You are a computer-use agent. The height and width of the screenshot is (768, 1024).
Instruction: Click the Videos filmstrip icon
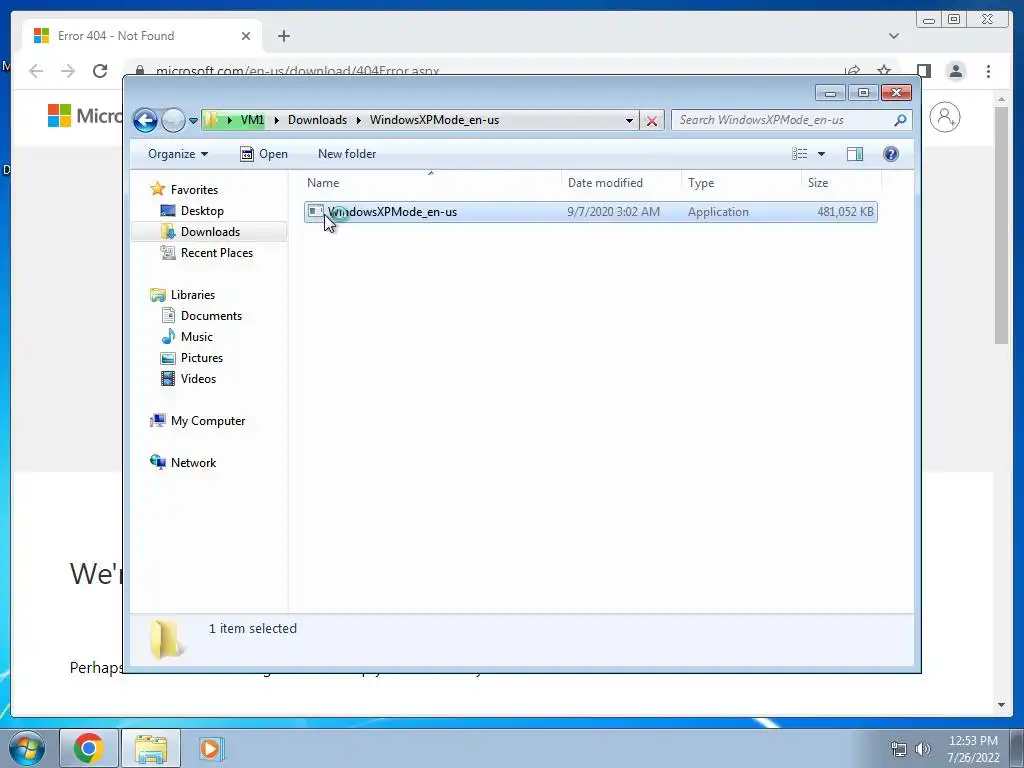pos(168,379)
